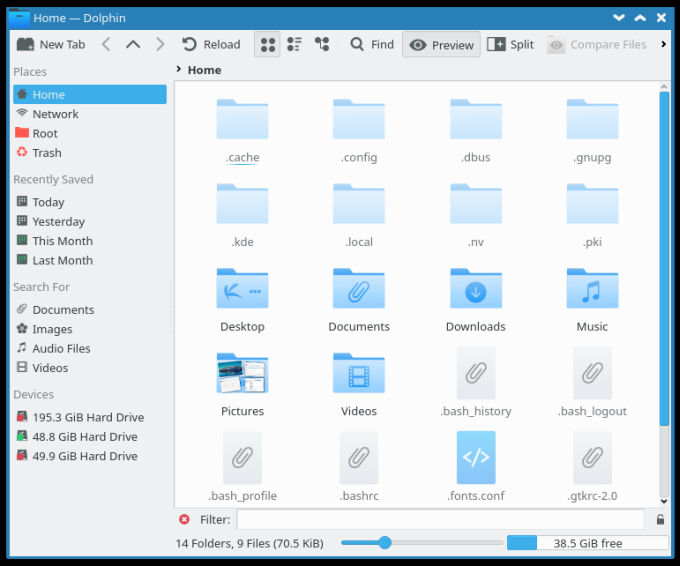Go up to parent folder
The height and width of the screenshot is (566, 680).
(x=133, y=44)
